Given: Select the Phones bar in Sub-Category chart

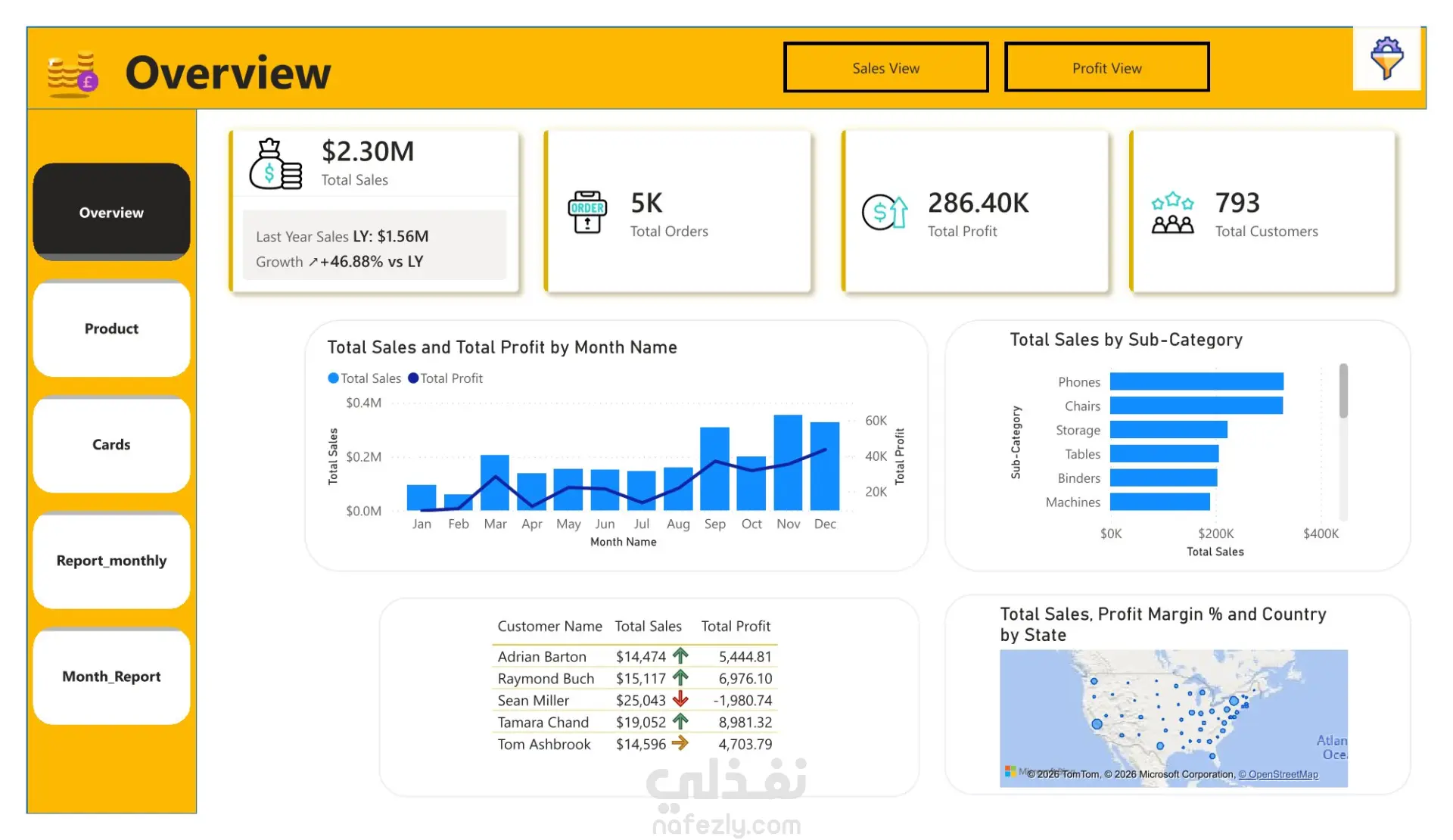Looking at the screenshot, I should tap(1196, 381).
